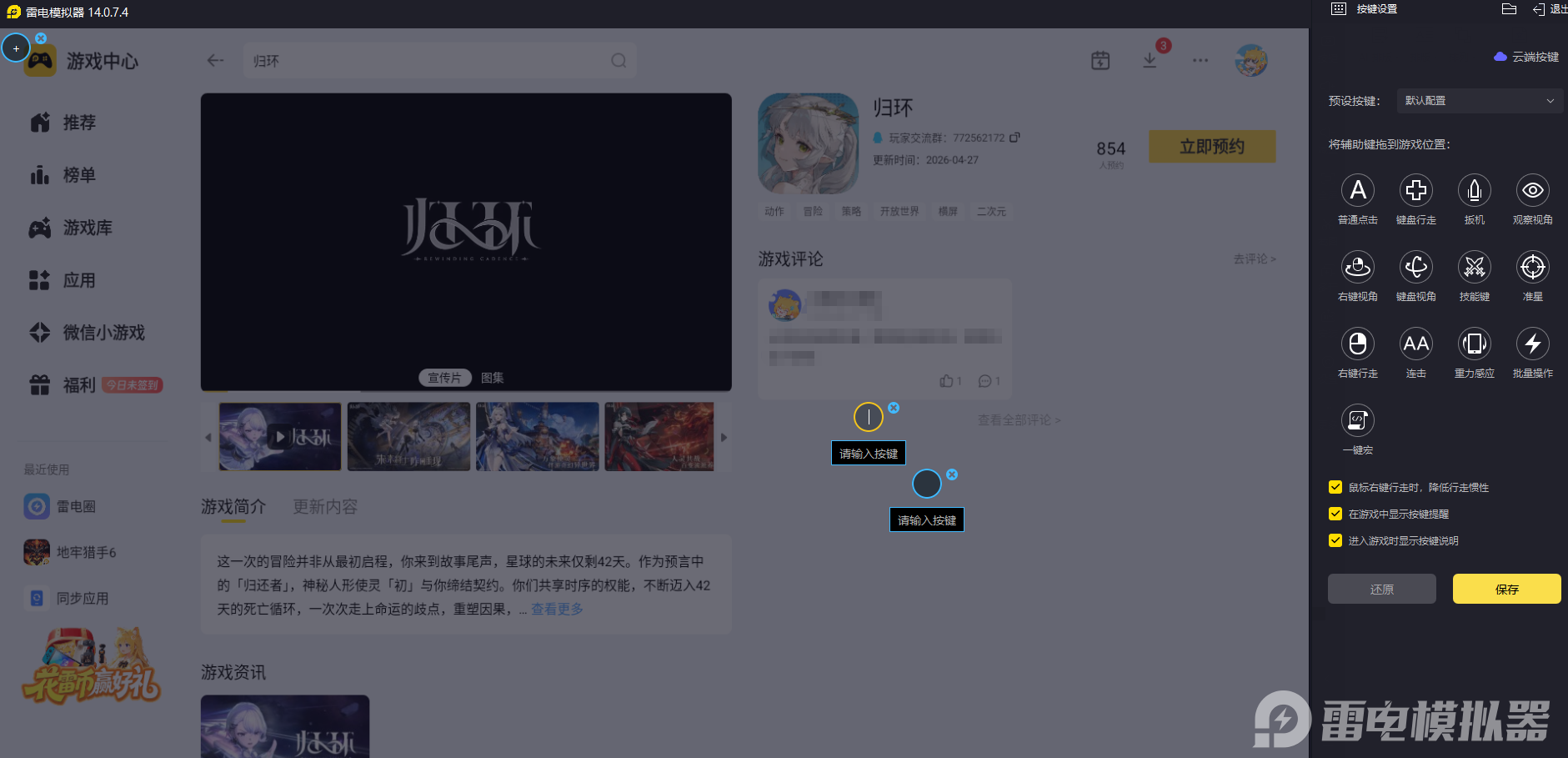
Task: Toggle 进入游戏时显示按键说明 checkbox
Action: pos(1335,540)
